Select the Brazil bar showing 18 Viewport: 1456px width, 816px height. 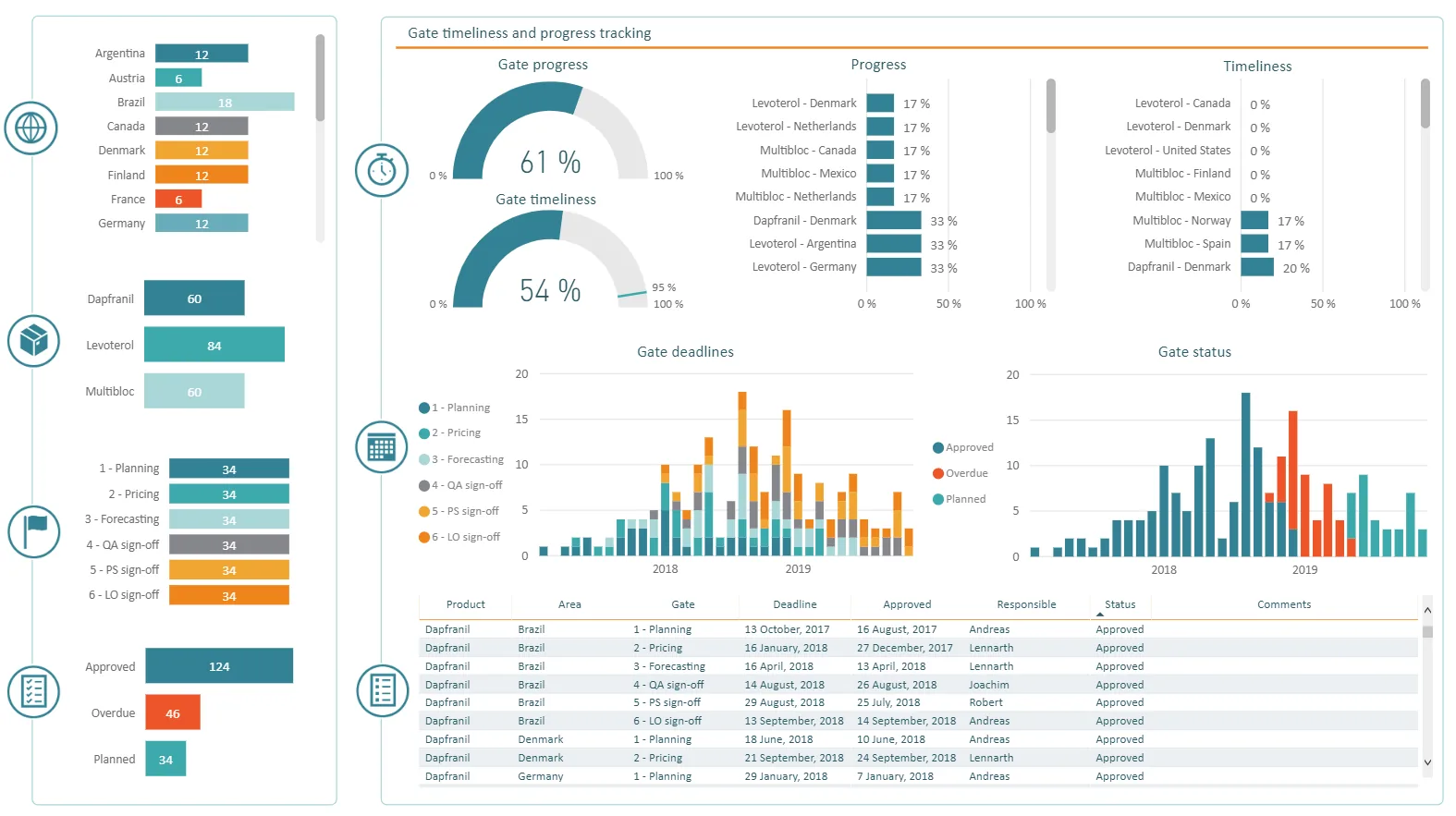pyautogui.click(x=225, y=102)
